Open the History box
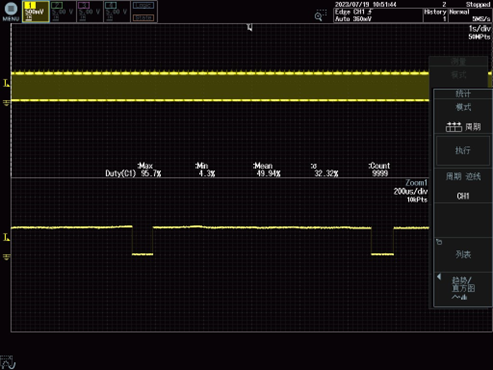493x370 pixels. (x=435, y=15)
